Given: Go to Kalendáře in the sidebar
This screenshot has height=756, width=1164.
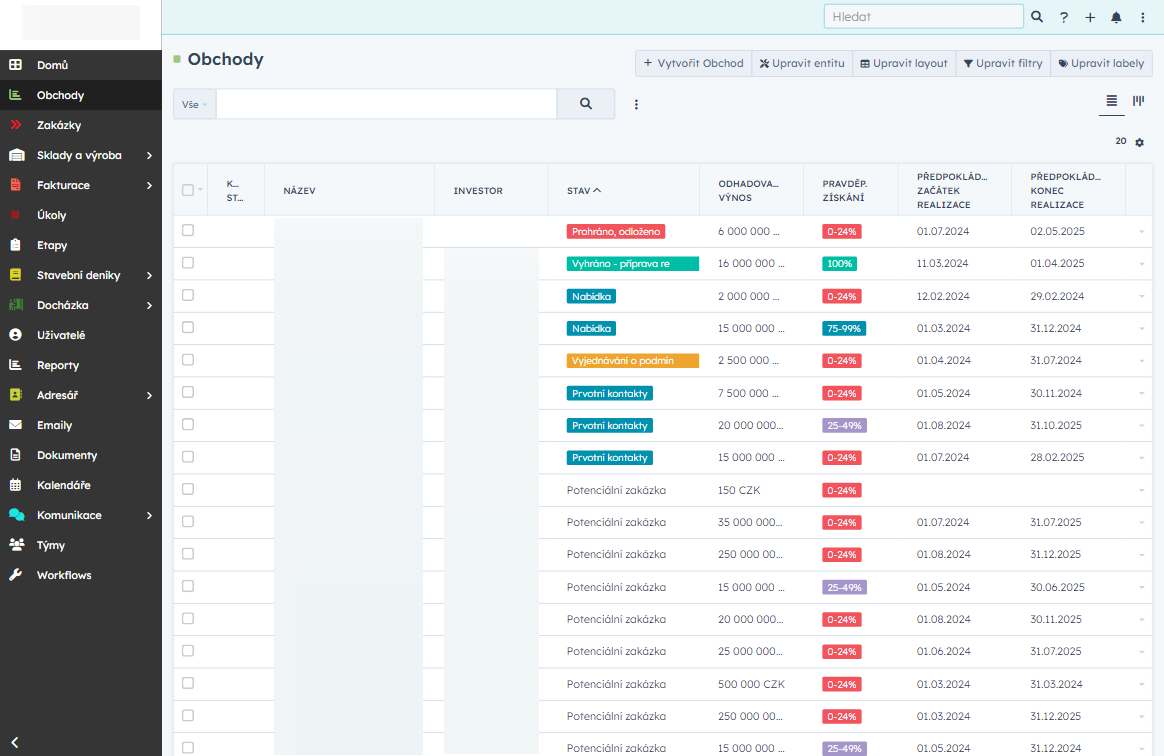Looking at the screenshot, I should [x=63, y=485].
